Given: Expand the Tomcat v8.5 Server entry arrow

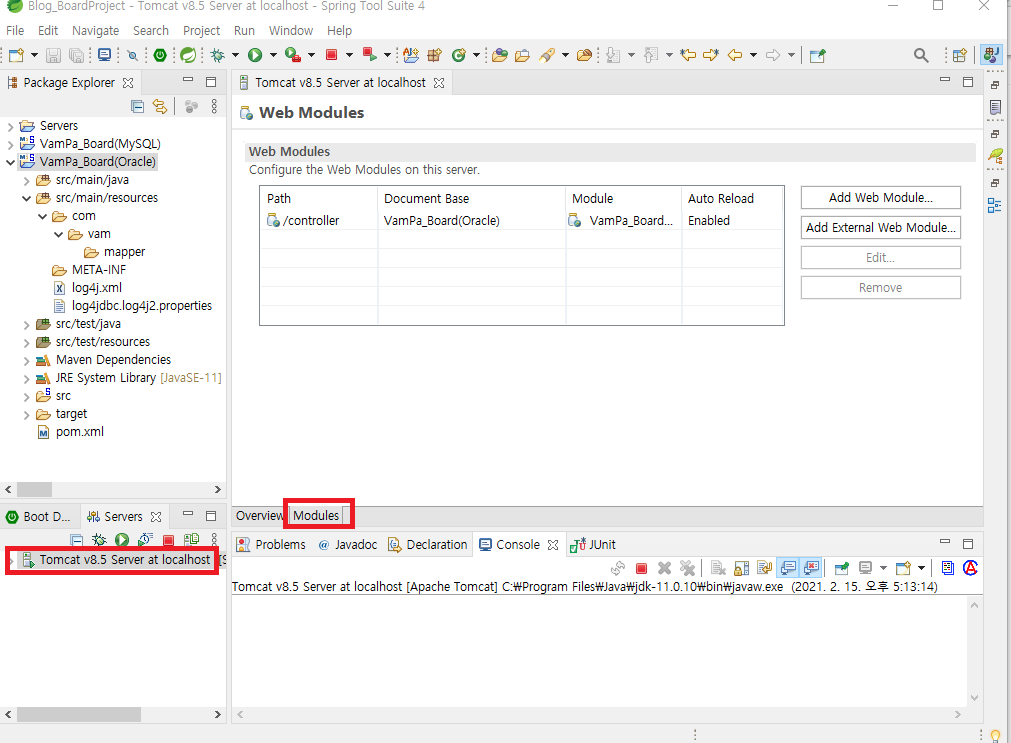Looking at the screenshot, I should click(x=12, y=560).
